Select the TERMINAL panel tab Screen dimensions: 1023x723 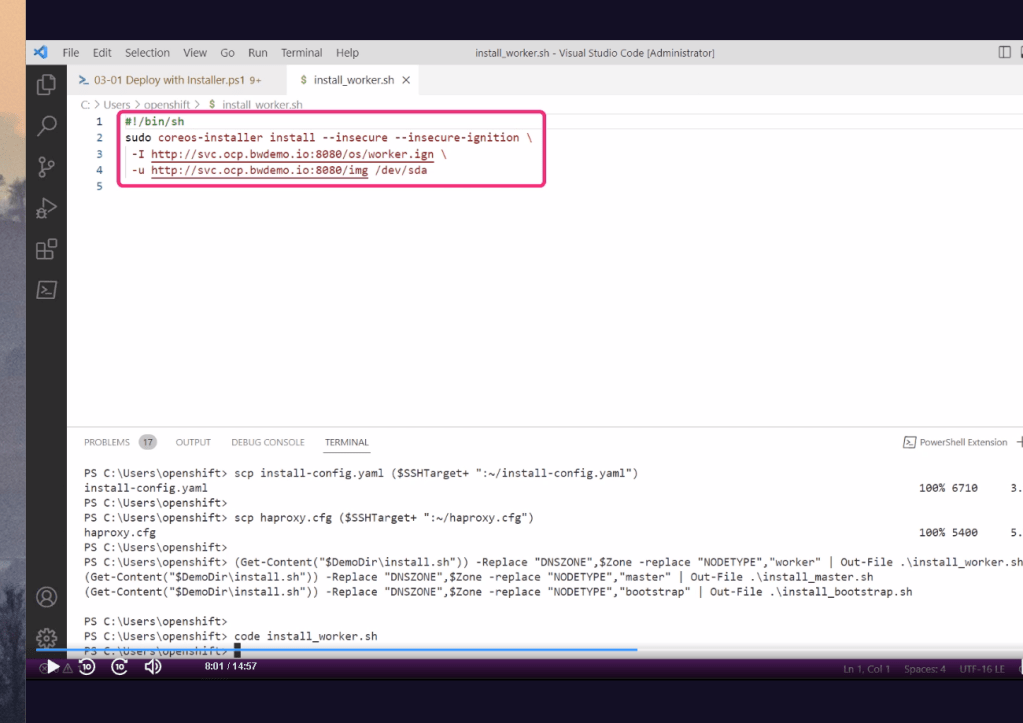pyautogui.click(x=346, y=442)
